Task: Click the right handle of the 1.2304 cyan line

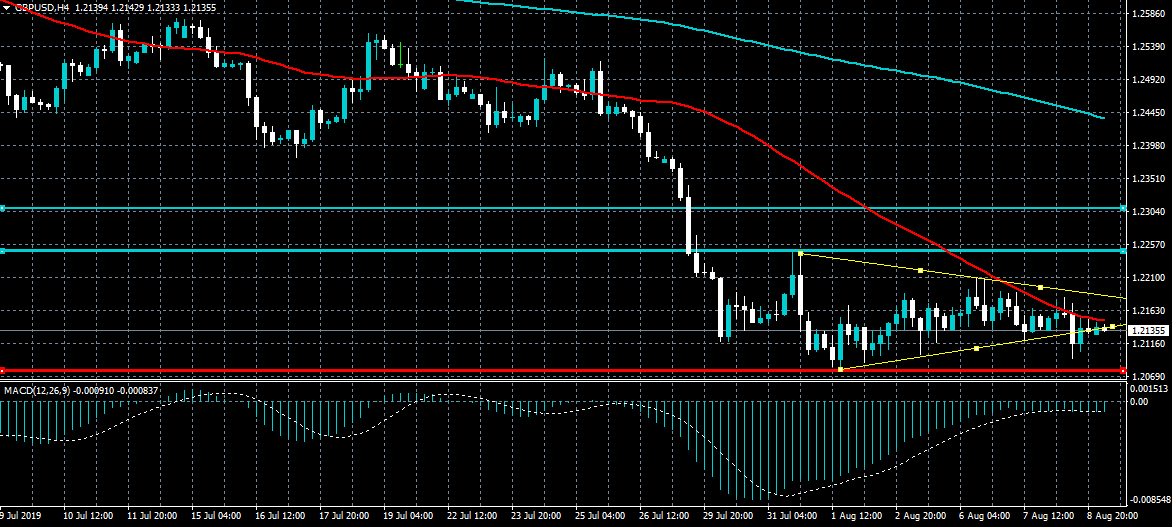Action: pyautogui.click(x=1124, y=208)
